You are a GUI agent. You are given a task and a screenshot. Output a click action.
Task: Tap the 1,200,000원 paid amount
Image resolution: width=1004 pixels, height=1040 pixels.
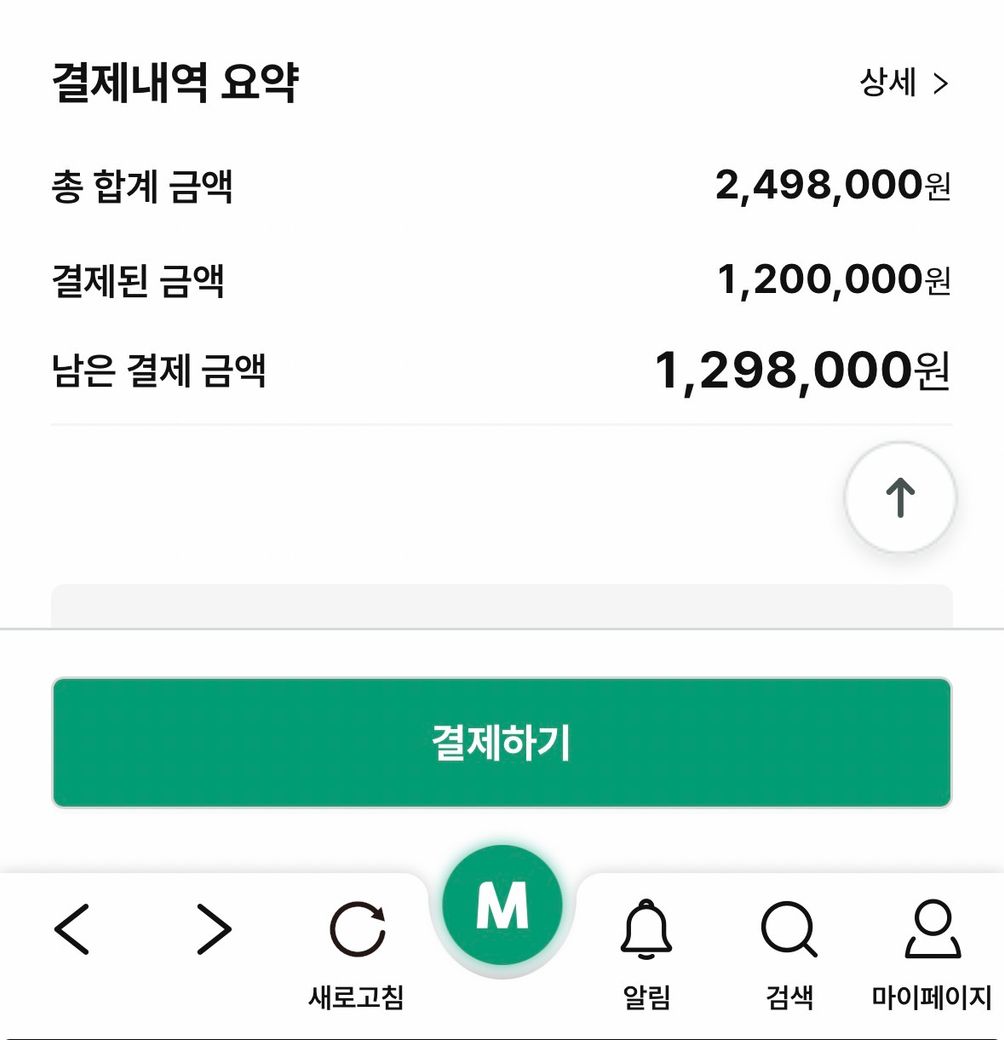coord(833,280)
